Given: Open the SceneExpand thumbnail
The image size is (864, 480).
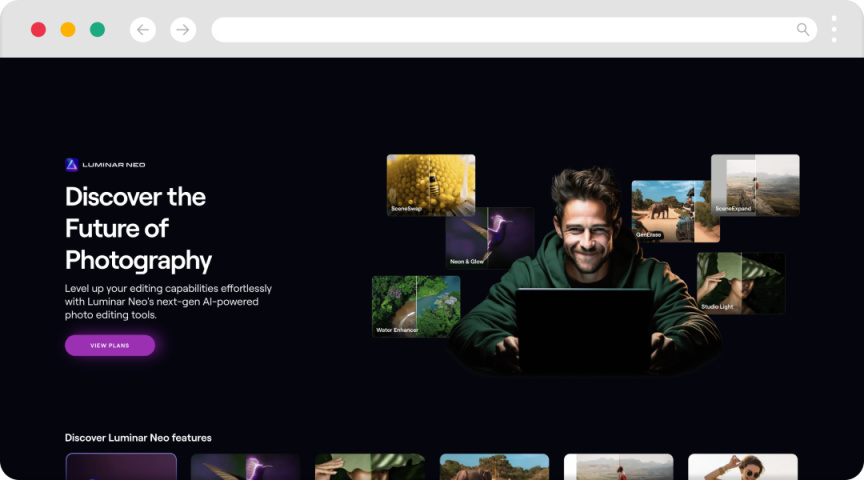Looking at the screenshot, I should (x=755, y=185).
